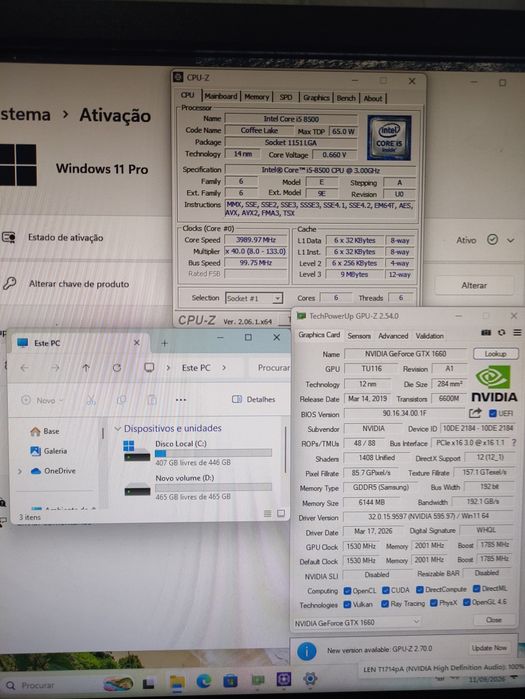The width and height of the screenshot is (525, 699).
Task: Toggle Vulkan checkbox
Action: [x=347, y=604]
